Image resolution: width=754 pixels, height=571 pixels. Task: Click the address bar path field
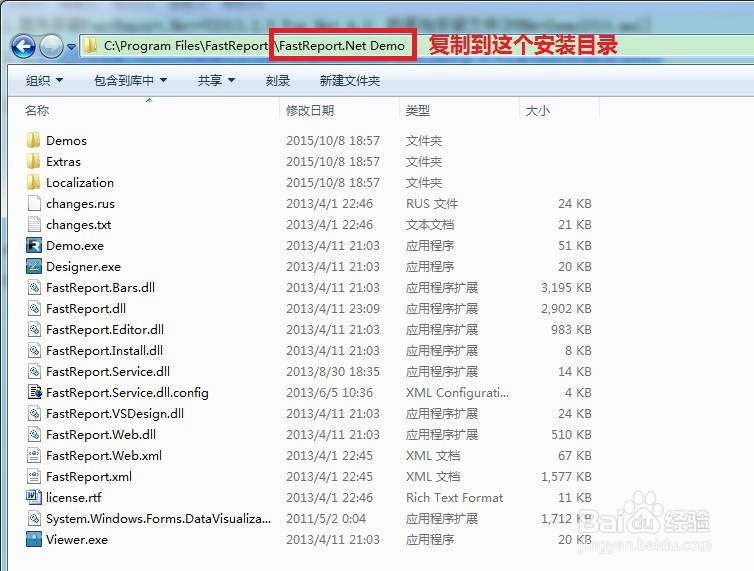416,46
